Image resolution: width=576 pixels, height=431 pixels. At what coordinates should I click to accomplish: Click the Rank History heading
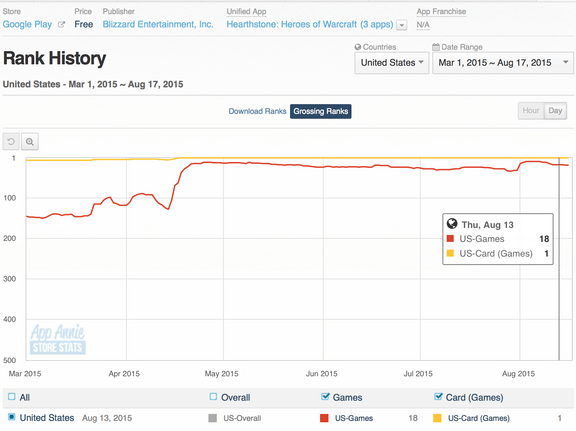[x=55, y=58]
